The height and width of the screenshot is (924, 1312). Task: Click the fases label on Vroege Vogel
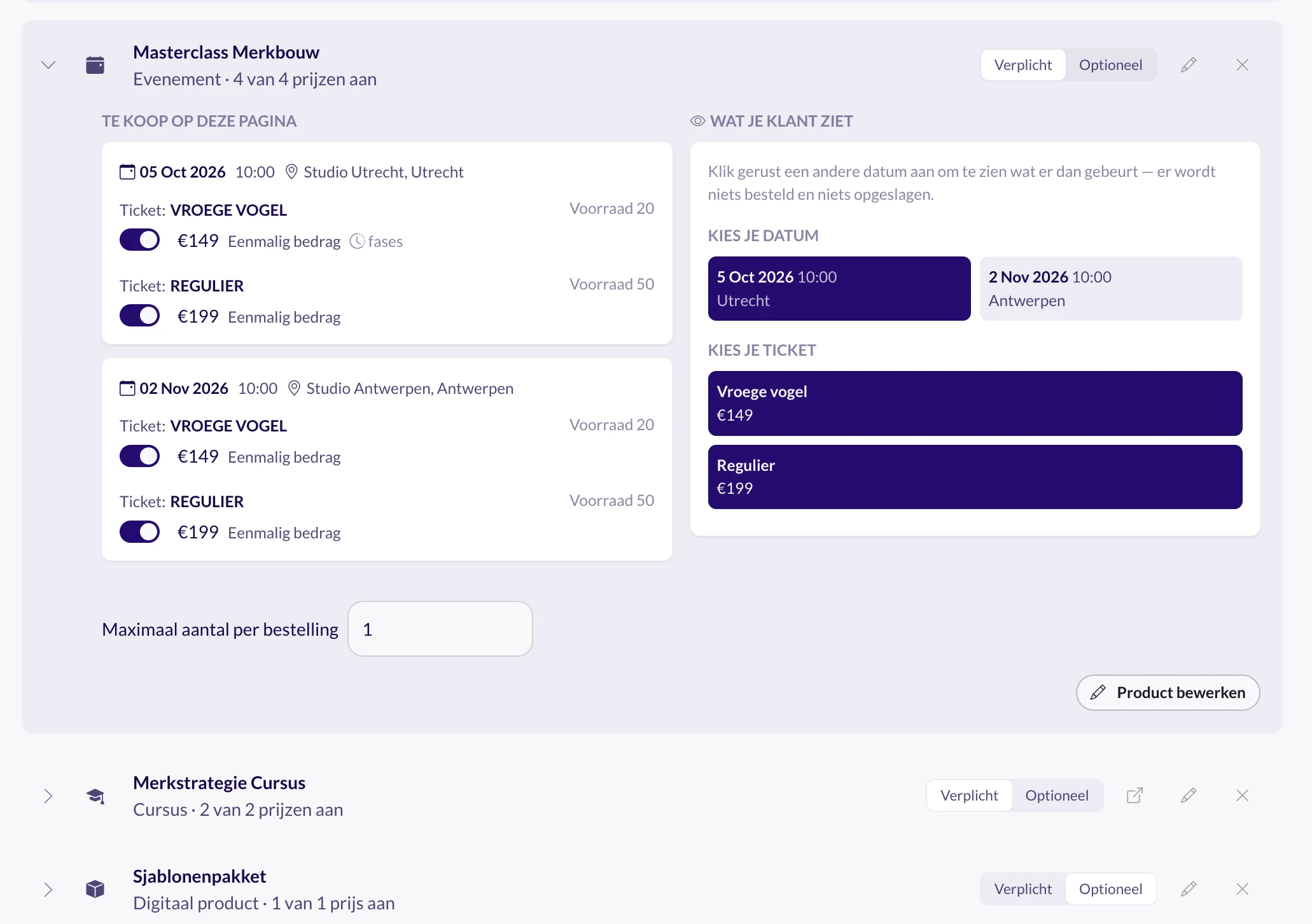[386, 242]
